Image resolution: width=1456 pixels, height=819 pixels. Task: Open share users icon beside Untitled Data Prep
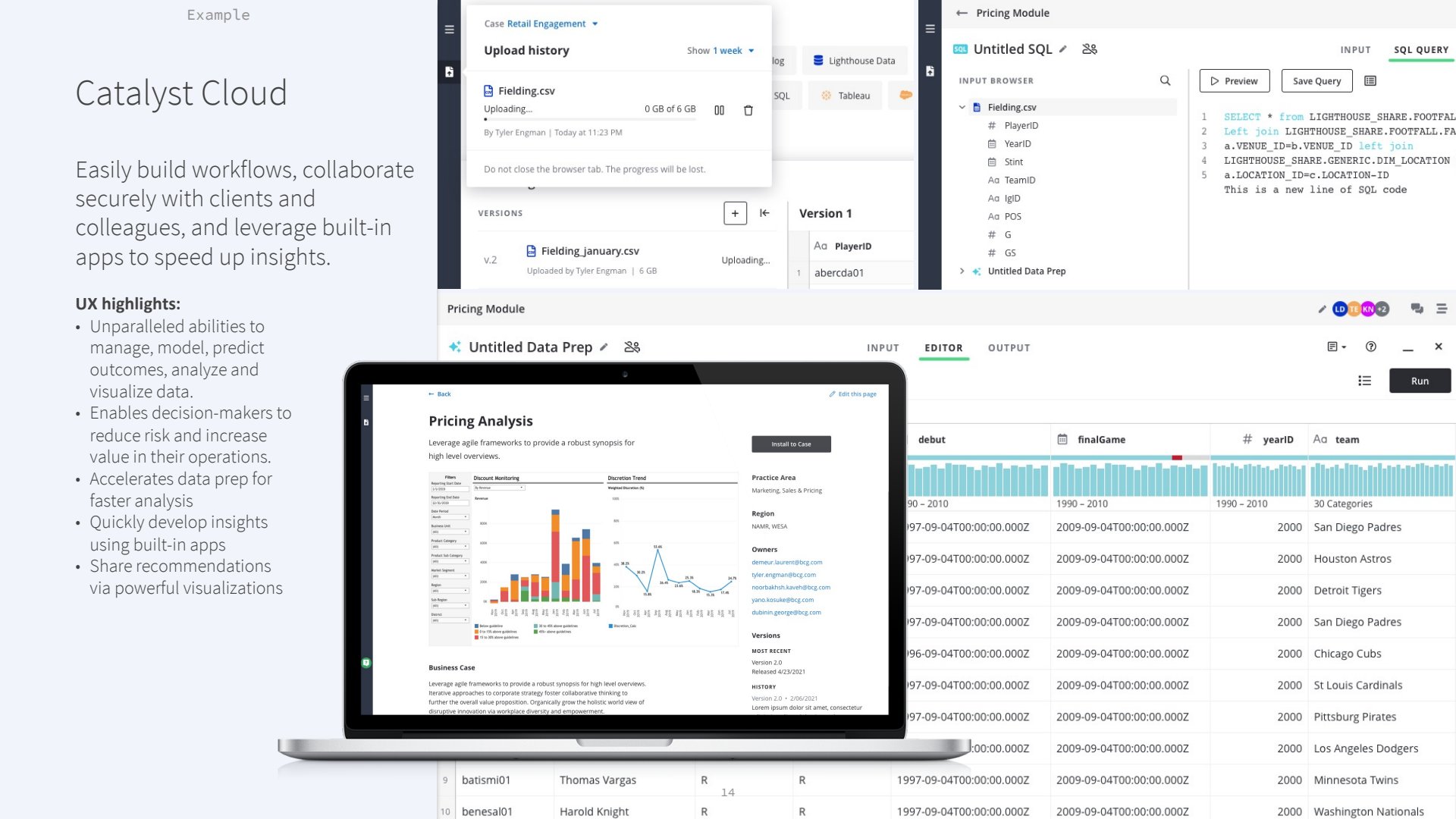click(632, 347)
